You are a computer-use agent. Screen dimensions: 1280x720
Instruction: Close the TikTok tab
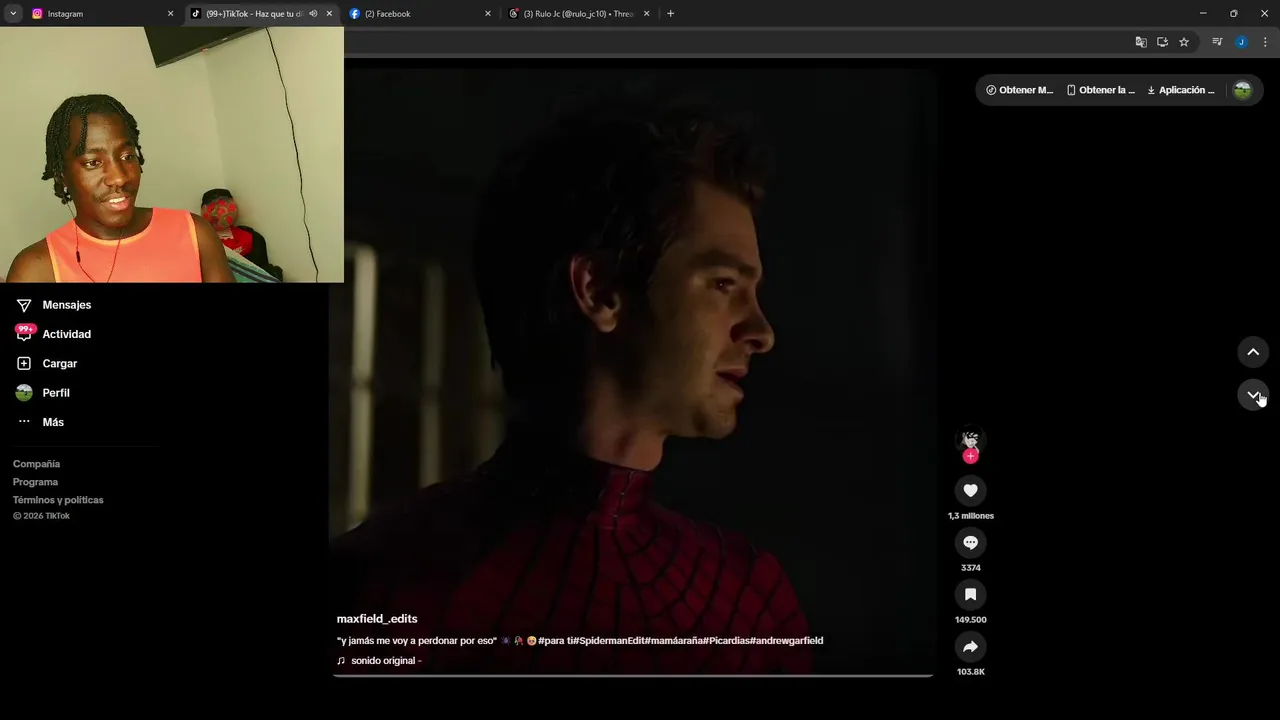[329, 14]
